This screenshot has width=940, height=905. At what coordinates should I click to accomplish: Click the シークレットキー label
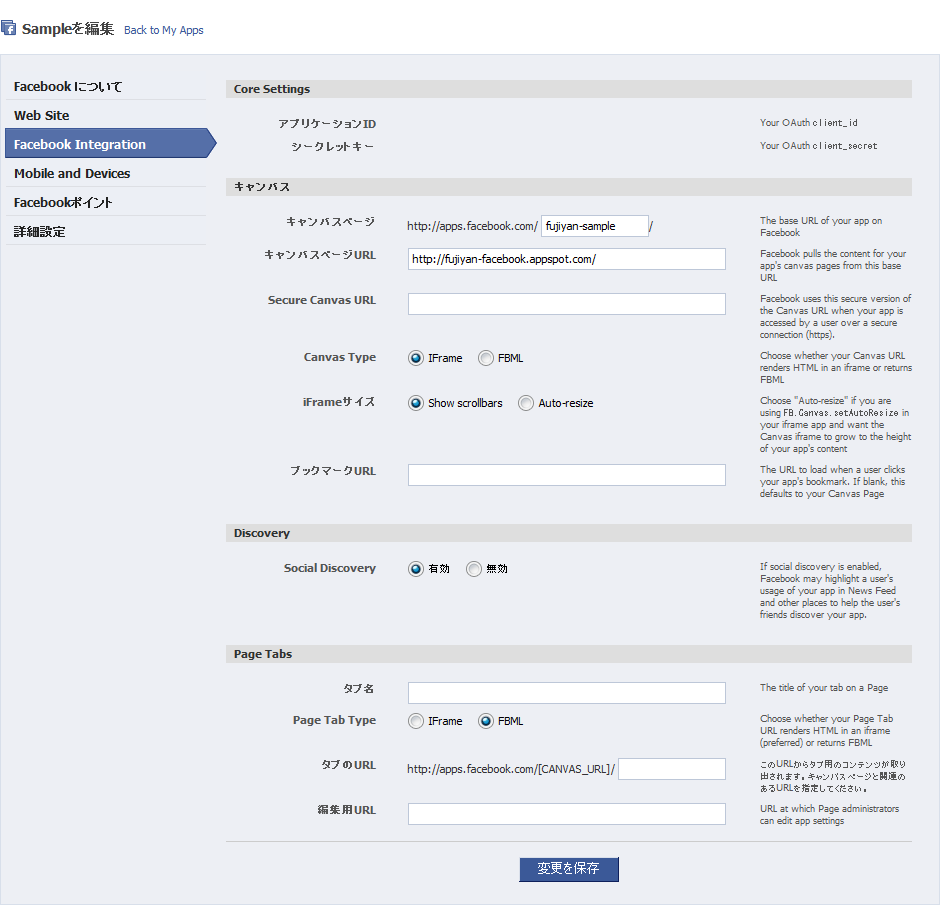(x=333, y=147)
